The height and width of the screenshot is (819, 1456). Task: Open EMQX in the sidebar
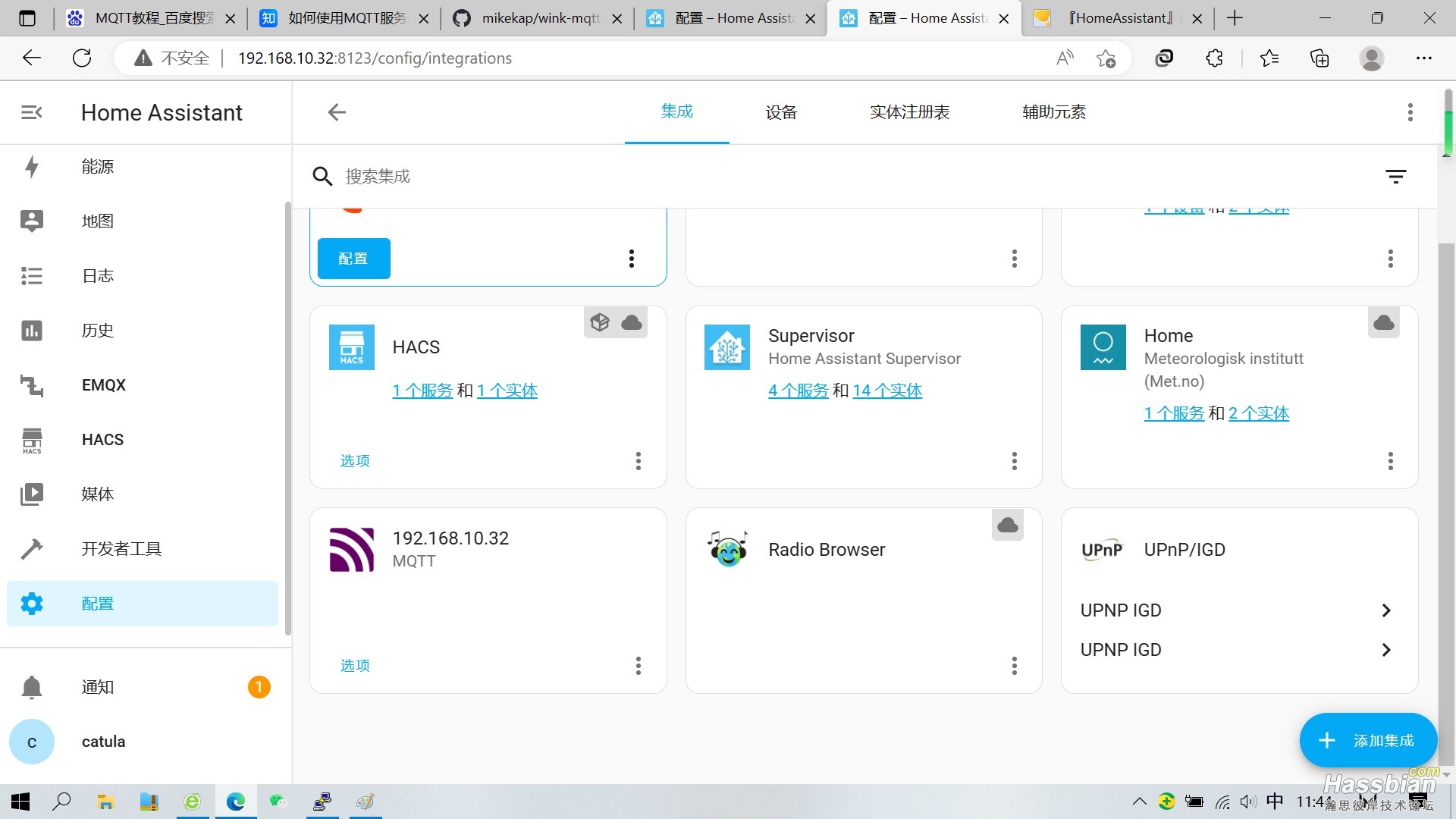[143, 385]
